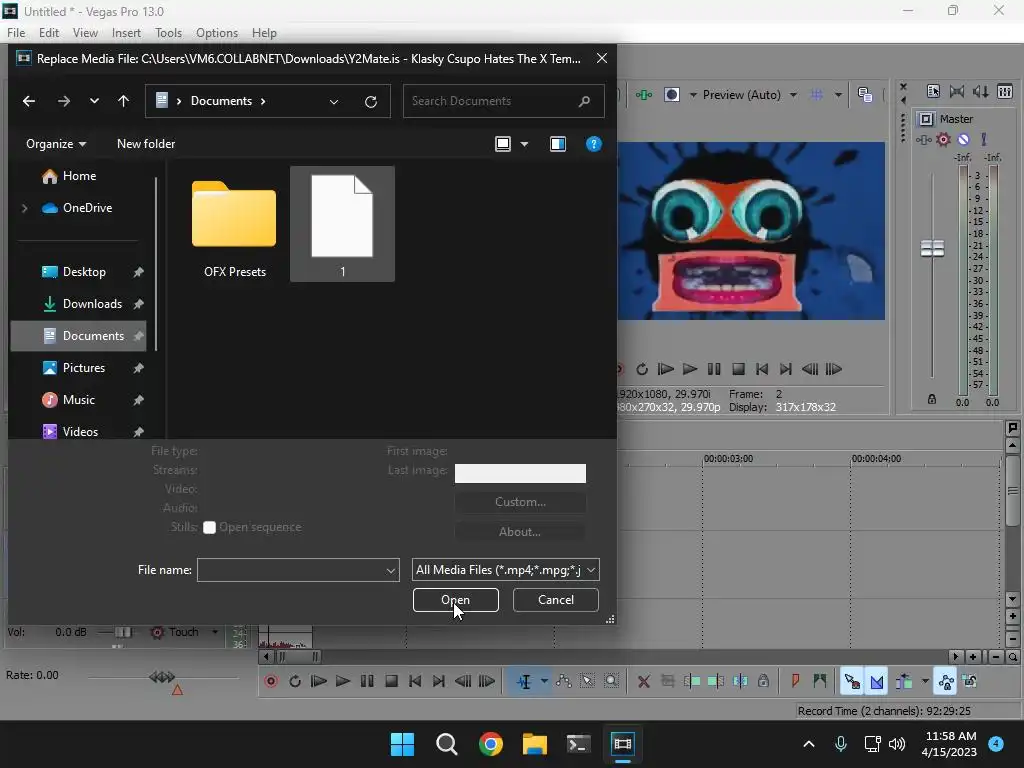This screenshot has height=768, width=1024.
Task: Open the Preview (Auto) quality dropdown
Action: click(793, 95)
